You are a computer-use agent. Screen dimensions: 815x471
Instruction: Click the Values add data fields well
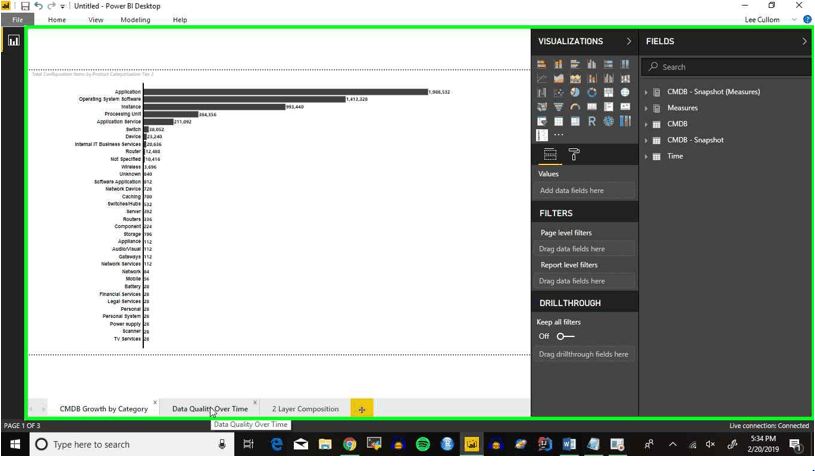[584, 190]
